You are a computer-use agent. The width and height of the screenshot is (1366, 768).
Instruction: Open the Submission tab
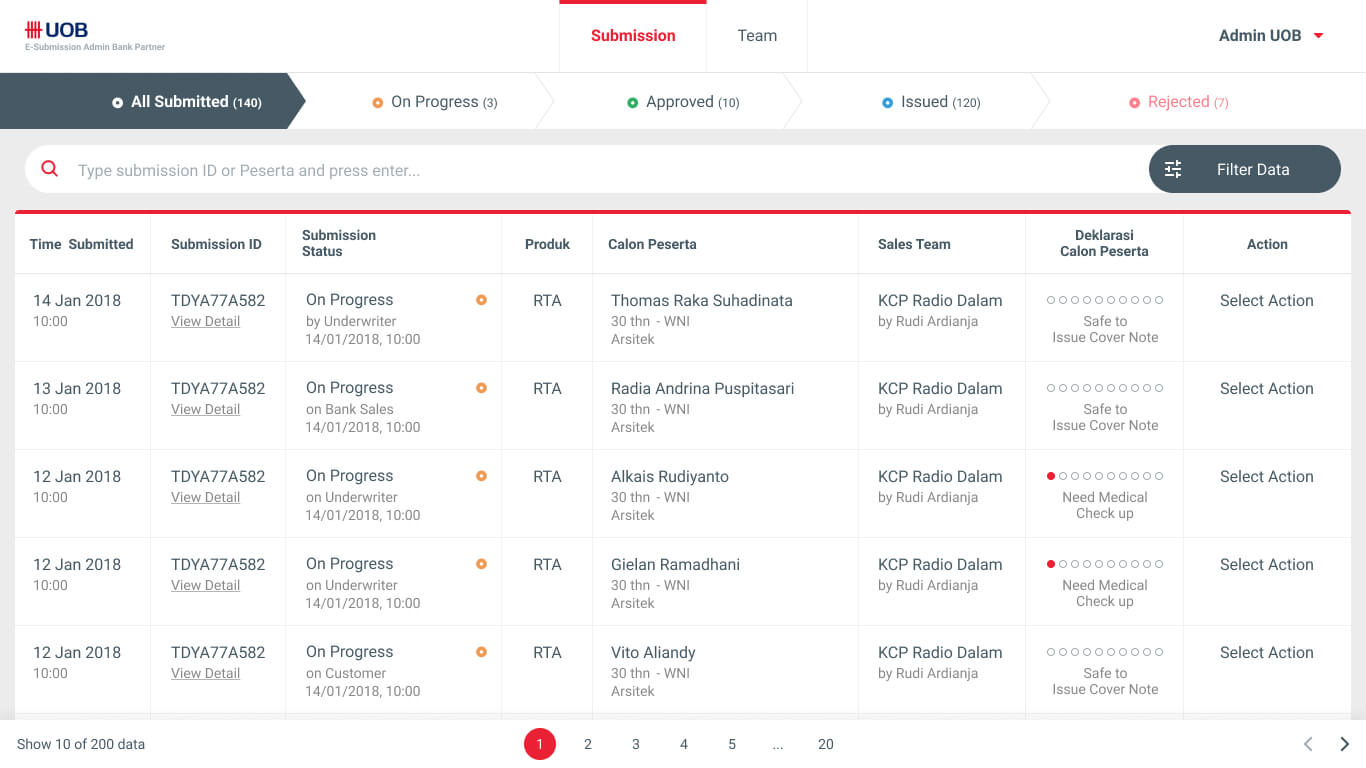pos(633,36)
